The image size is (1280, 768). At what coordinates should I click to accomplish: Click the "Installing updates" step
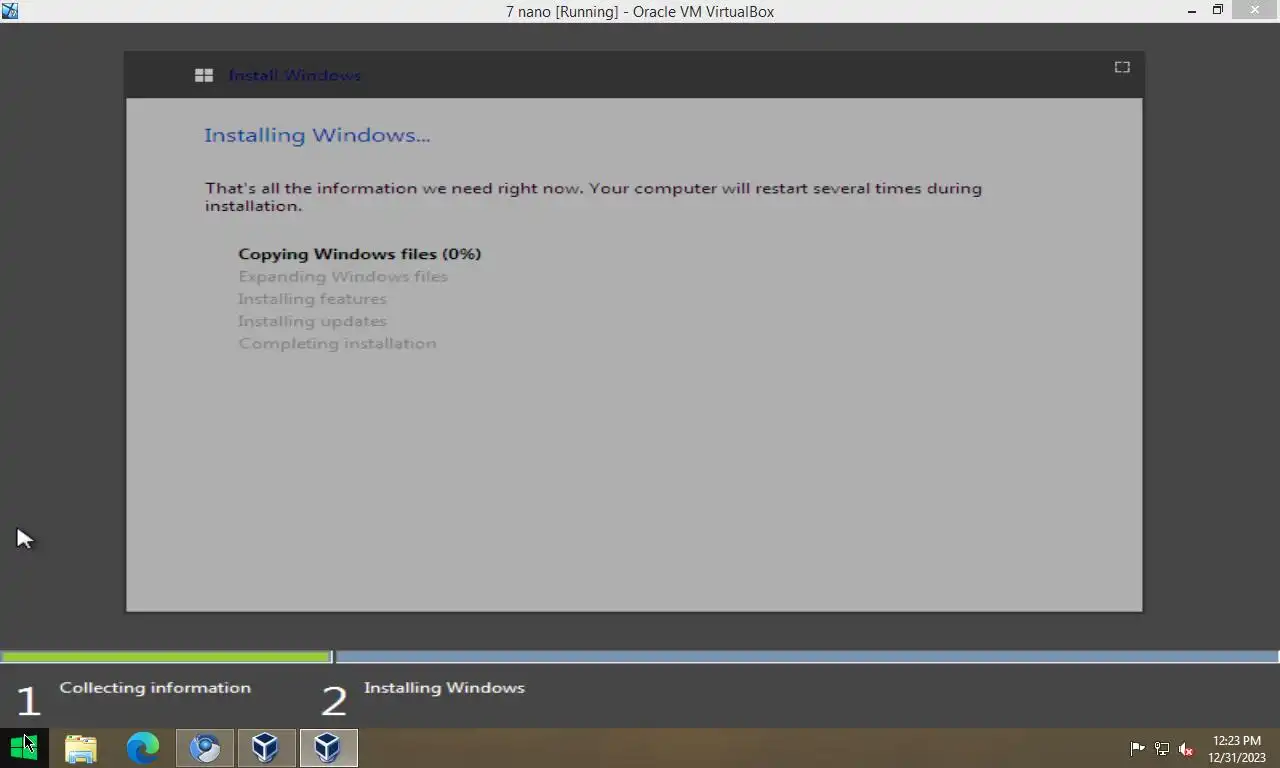click(312, 321)
